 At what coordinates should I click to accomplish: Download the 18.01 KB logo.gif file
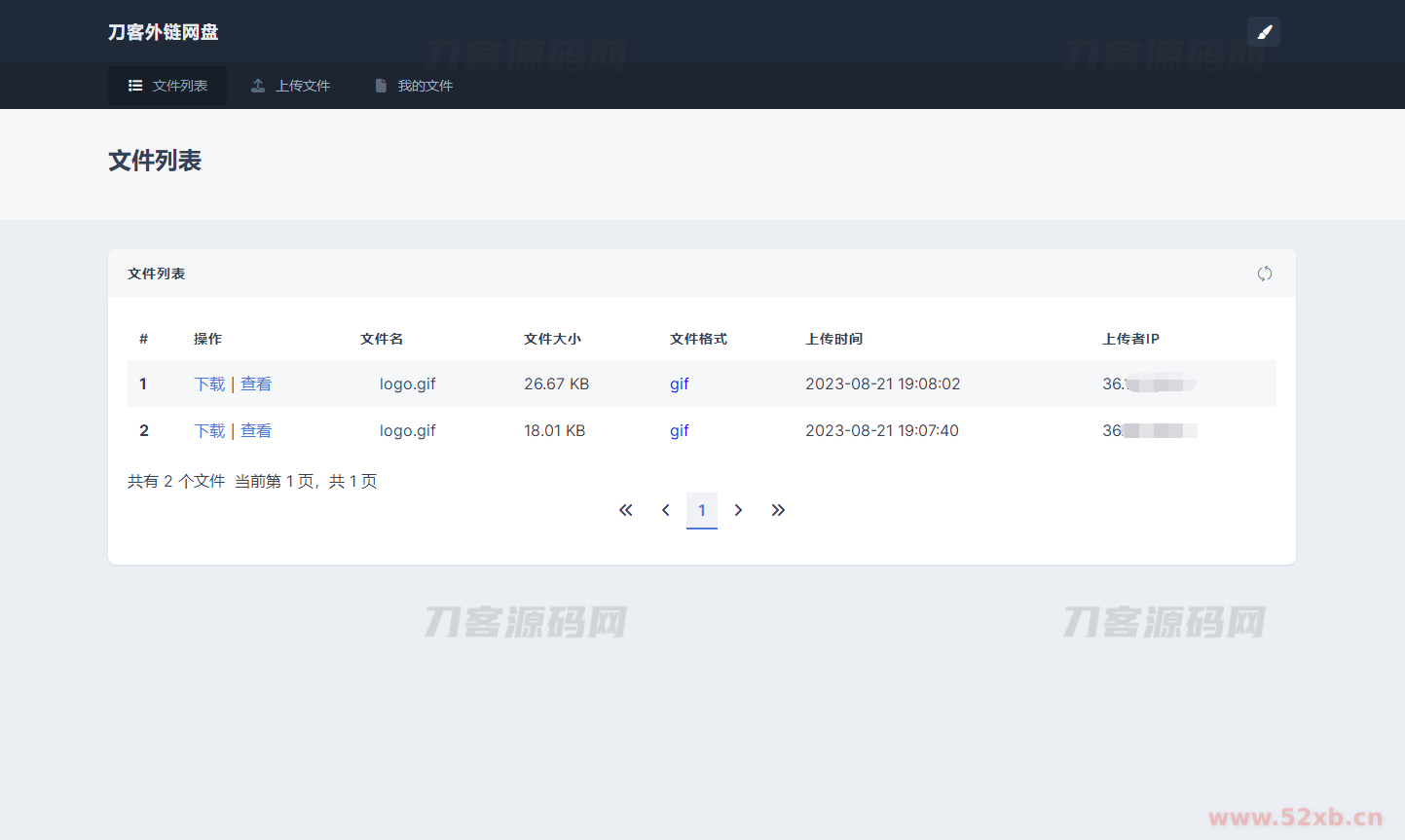click(209, 430)
